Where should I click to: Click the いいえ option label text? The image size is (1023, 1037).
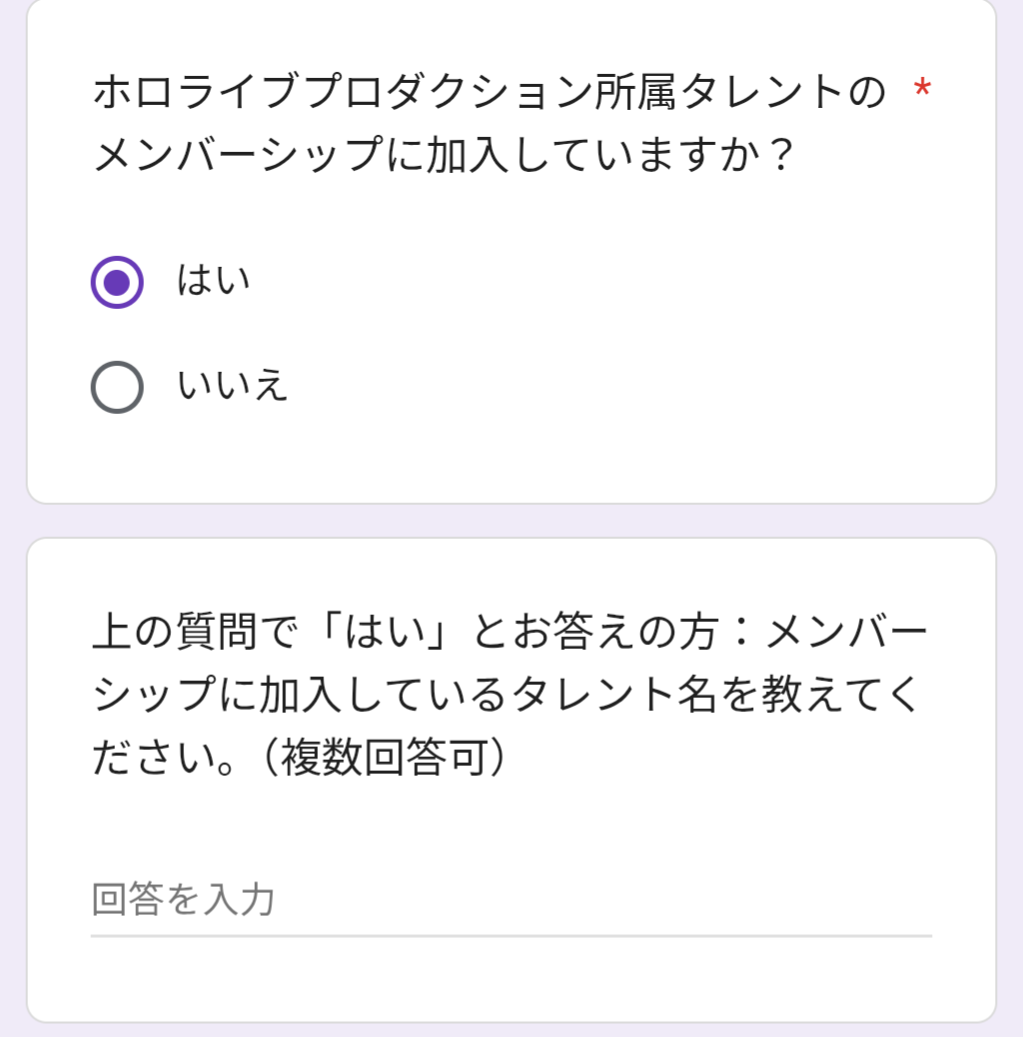coord(233,385)
